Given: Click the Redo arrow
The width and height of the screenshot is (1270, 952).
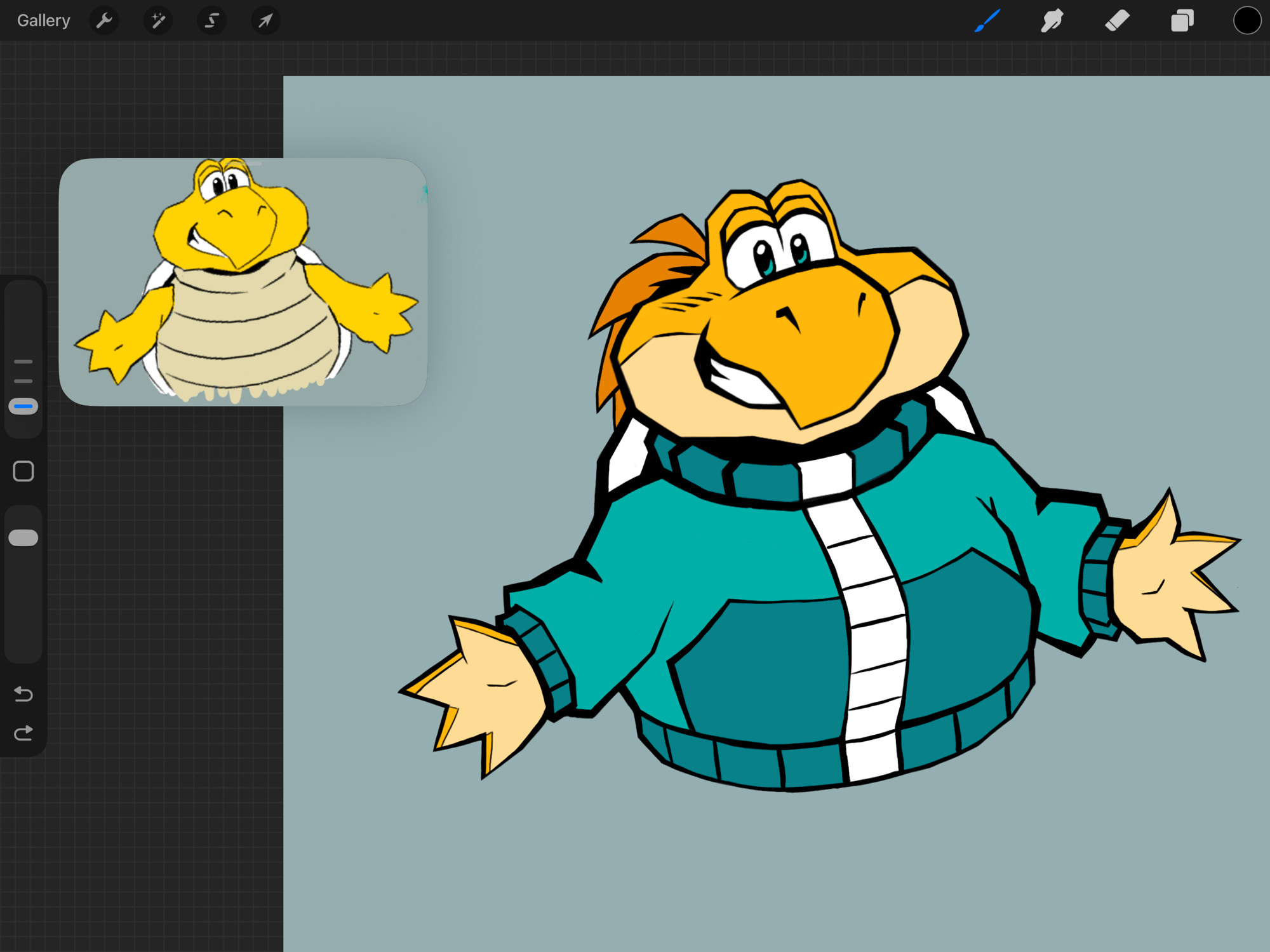Looking at the screenshot, I should click(x=23, y=734).
